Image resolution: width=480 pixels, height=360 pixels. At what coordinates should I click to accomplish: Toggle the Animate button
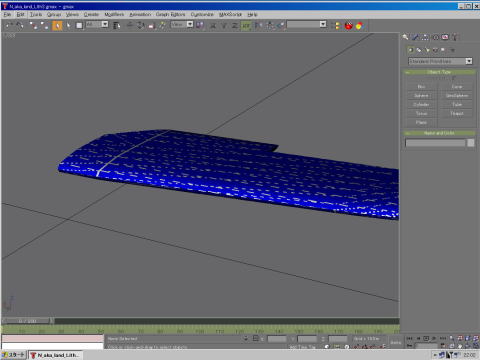coord(396,342)
